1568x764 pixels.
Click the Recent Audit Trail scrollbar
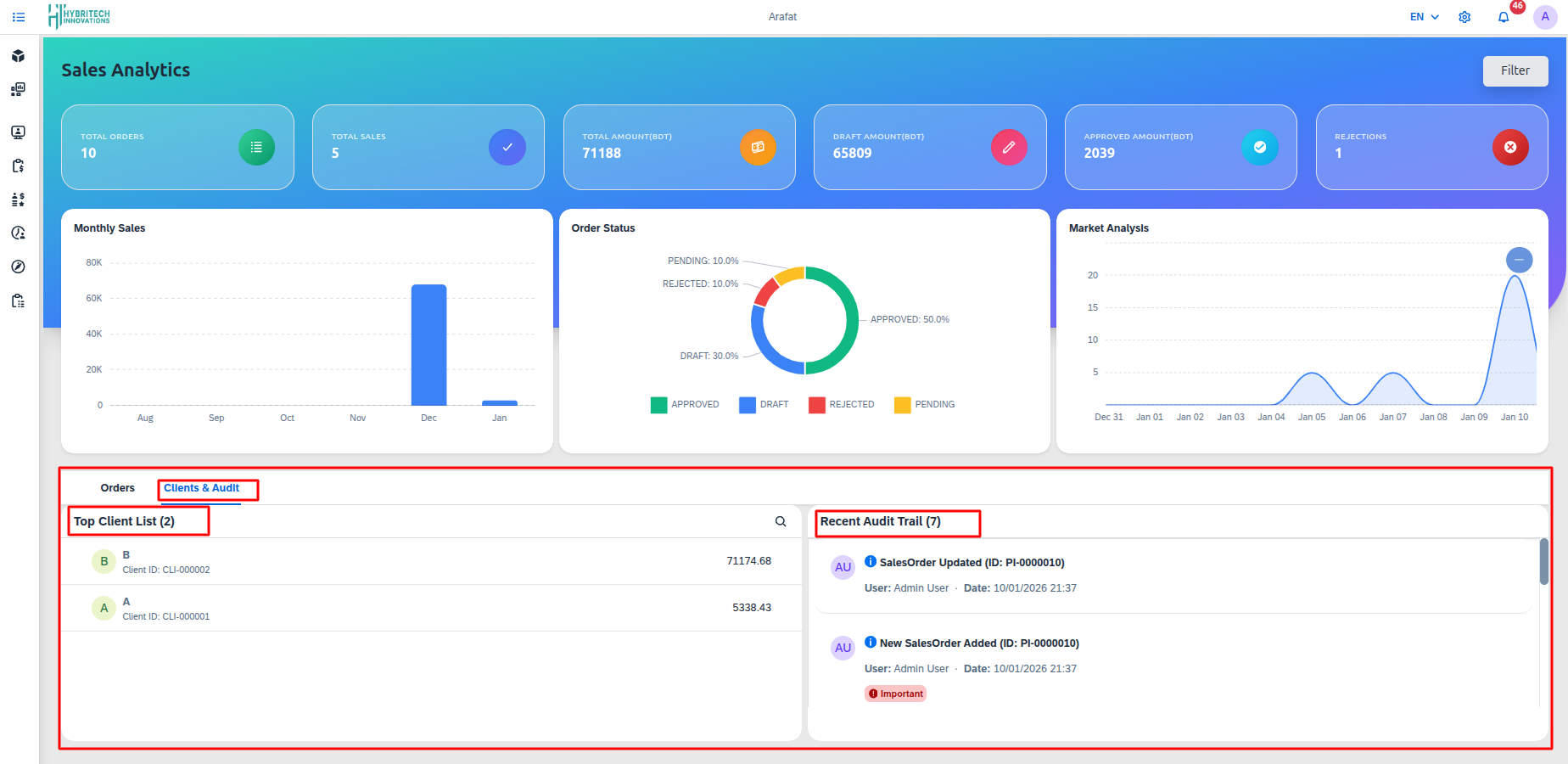[x=1543, y=561]
